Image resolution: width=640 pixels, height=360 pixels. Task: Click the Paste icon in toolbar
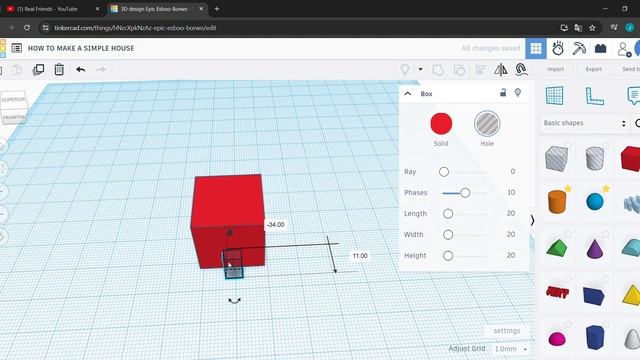(17, 70)
